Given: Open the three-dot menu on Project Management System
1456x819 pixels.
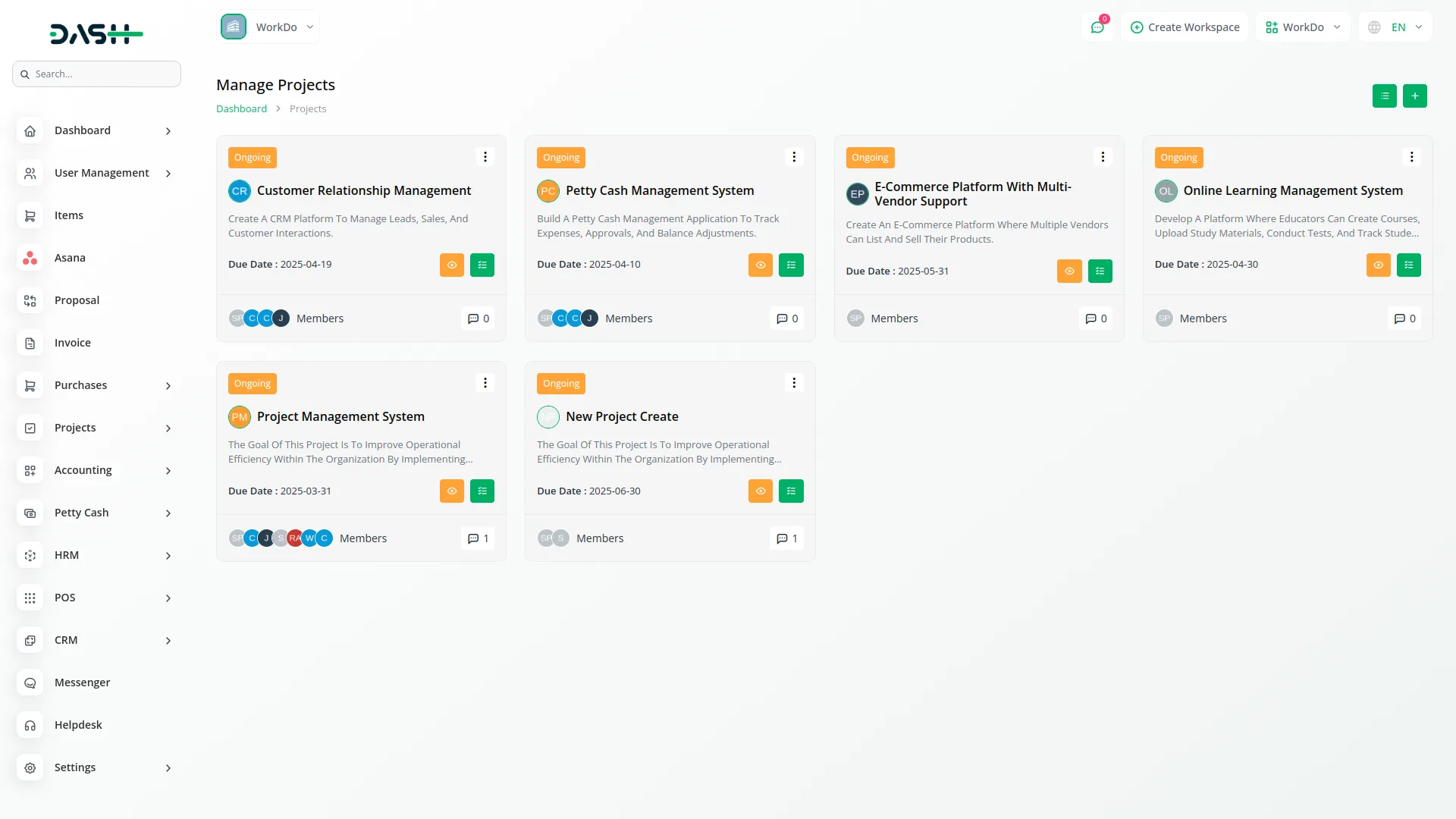Looking at the screenshot, I should point(485,382).
